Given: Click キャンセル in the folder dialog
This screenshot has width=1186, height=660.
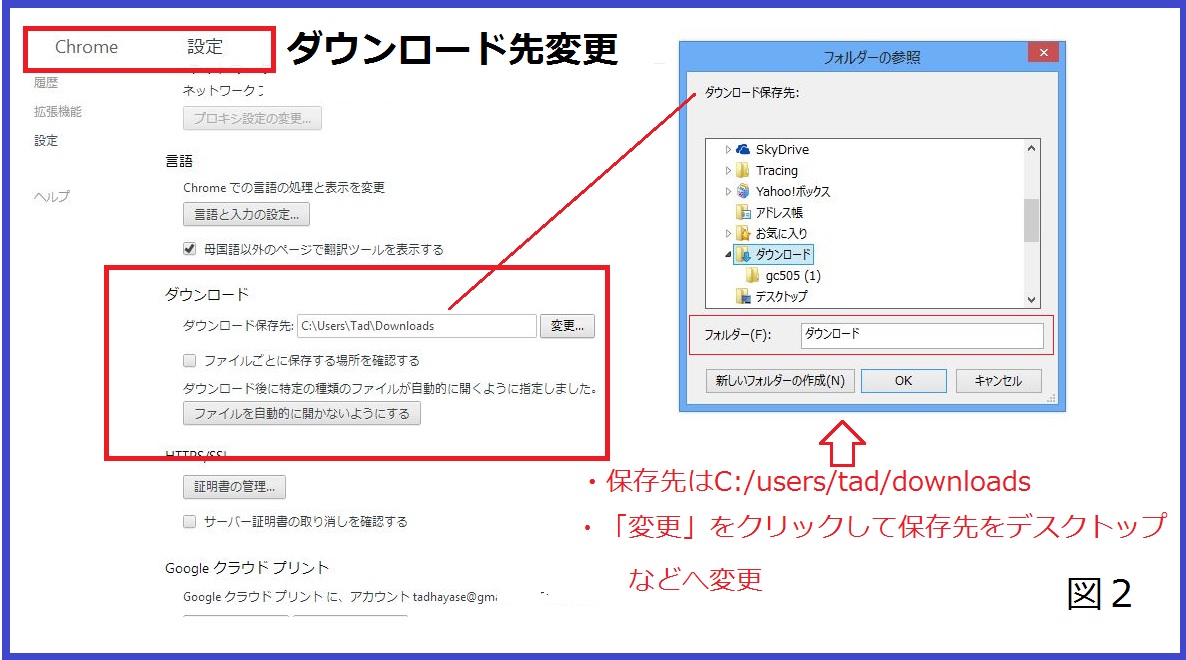Looking at the screenshot, I should coord(998,380).
